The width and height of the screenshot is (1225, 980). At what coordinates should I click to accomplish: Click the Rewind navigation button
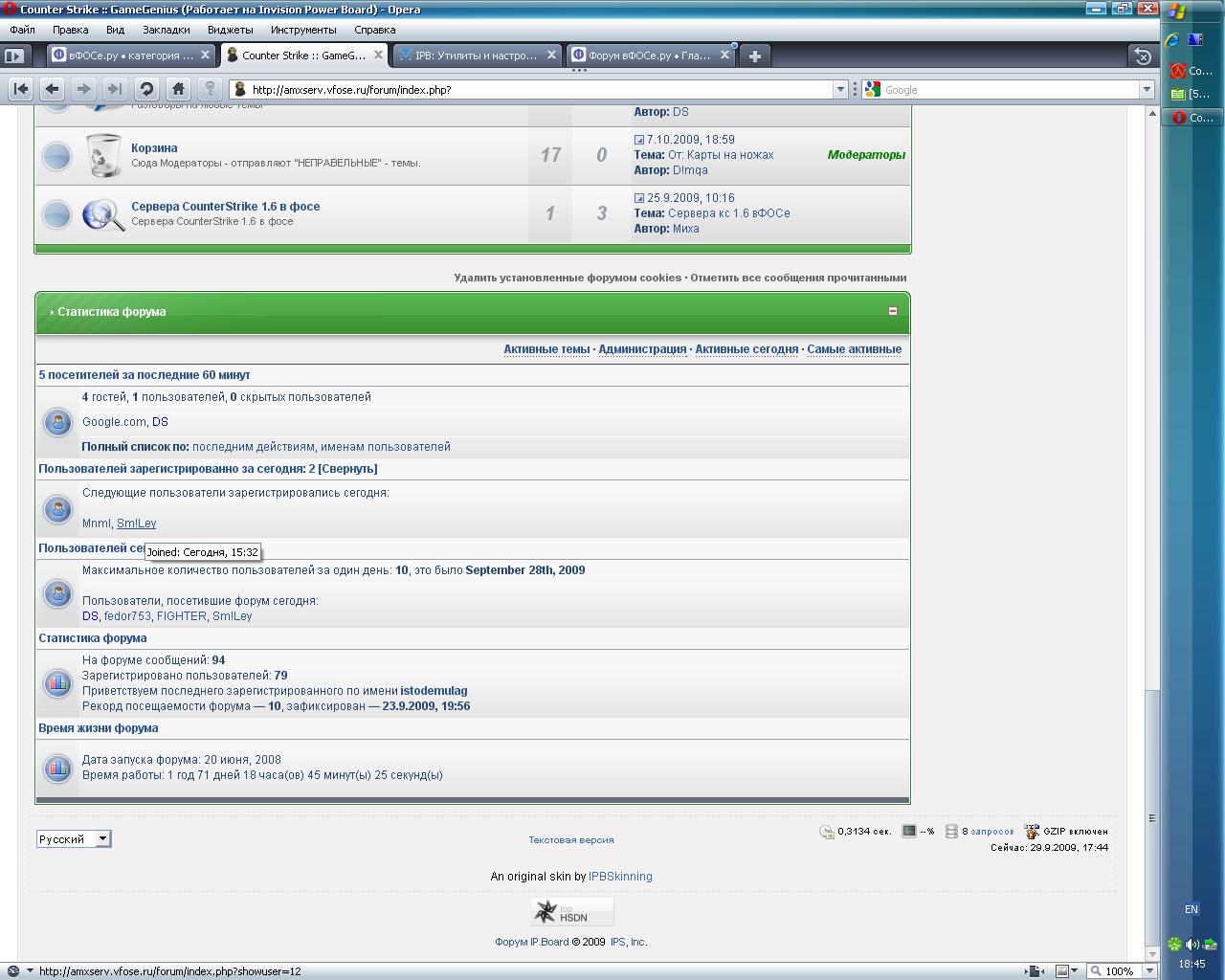[x=21, y=89]
